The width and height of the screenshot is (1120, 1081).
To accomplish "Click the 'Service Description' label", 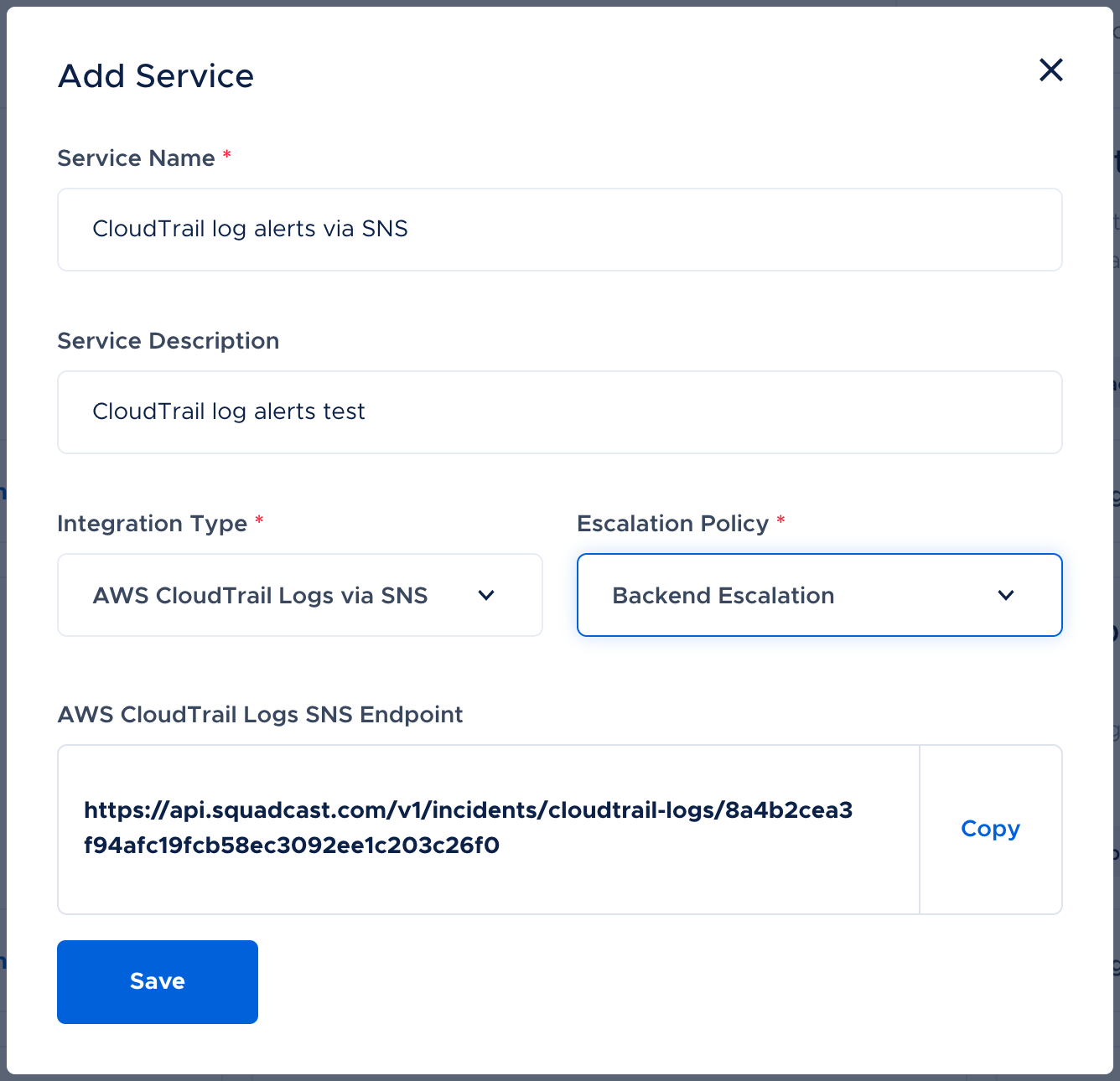I will click(x=169, y=341).
